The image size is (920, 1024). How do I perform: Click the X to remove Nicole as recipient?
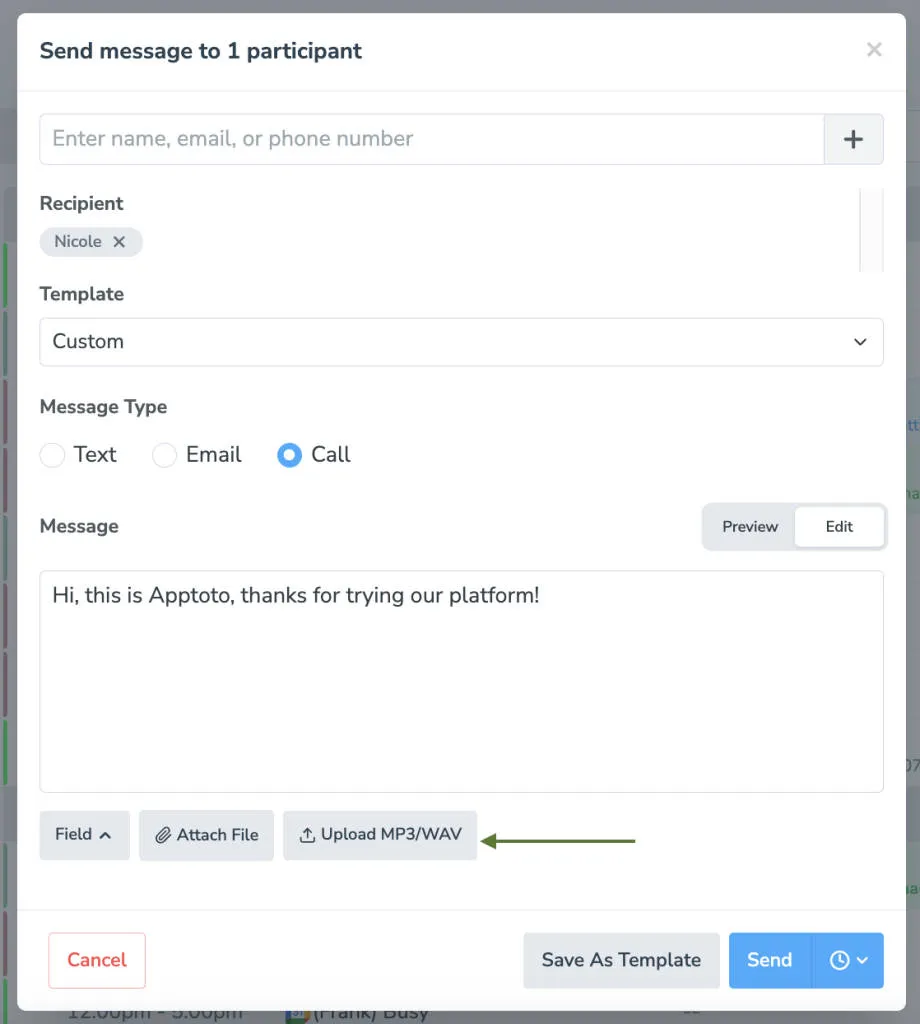(x=118, y=241)
